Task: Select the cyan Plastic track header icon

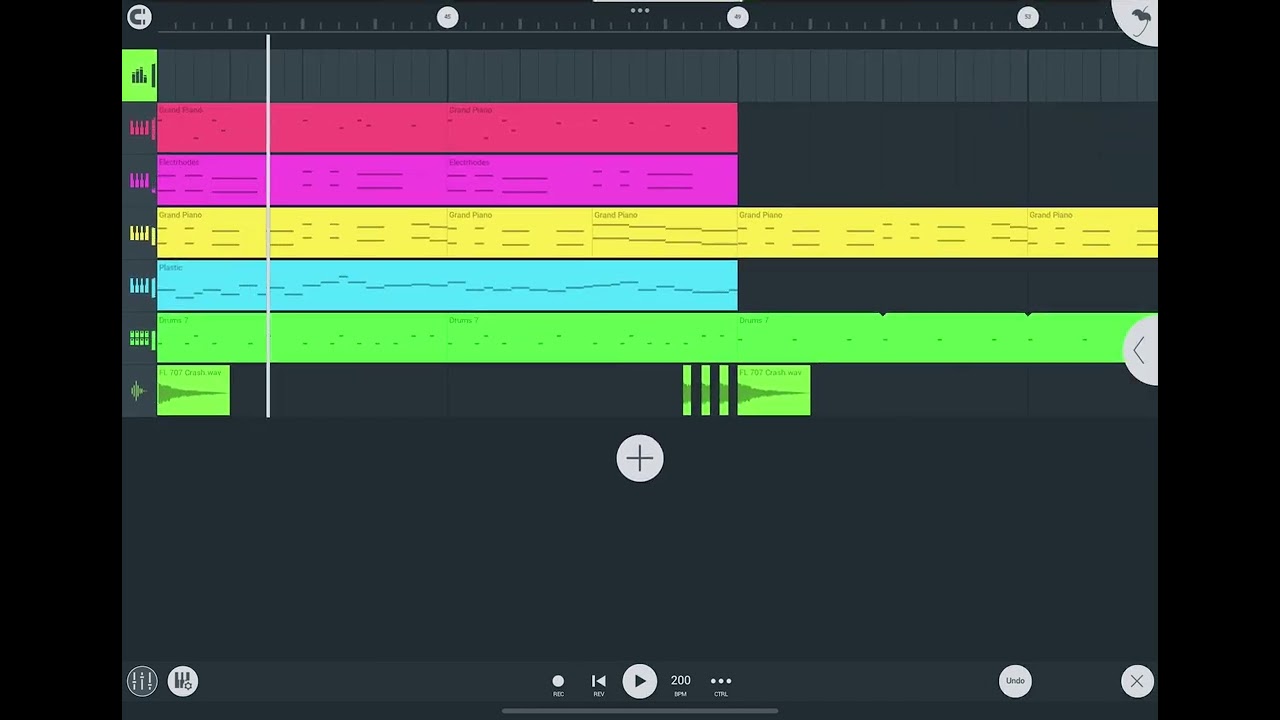Action: [139, 286]
